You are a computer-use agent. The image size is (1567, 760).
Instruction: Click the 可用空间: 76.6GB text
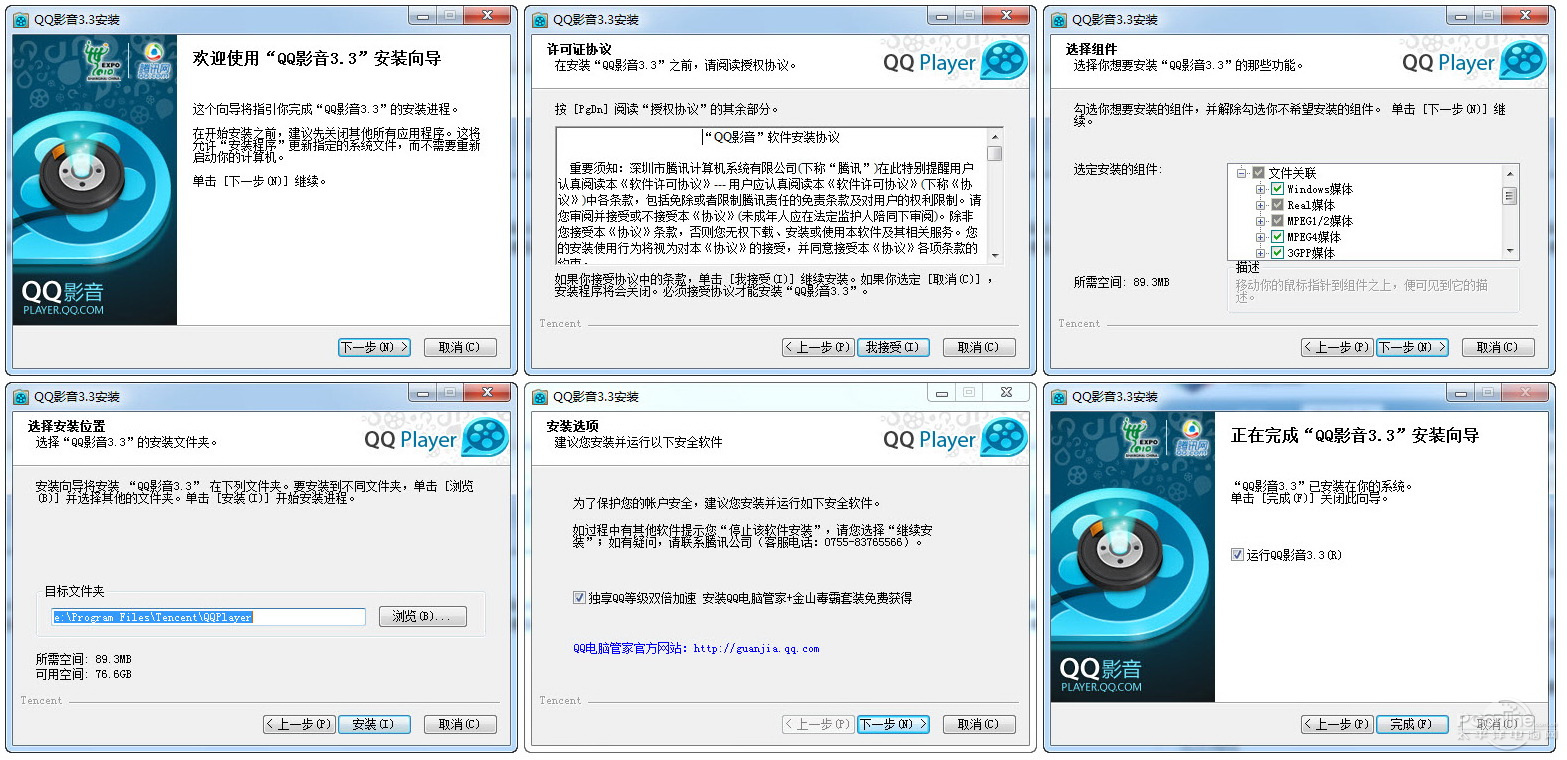(x=83, y=674)
